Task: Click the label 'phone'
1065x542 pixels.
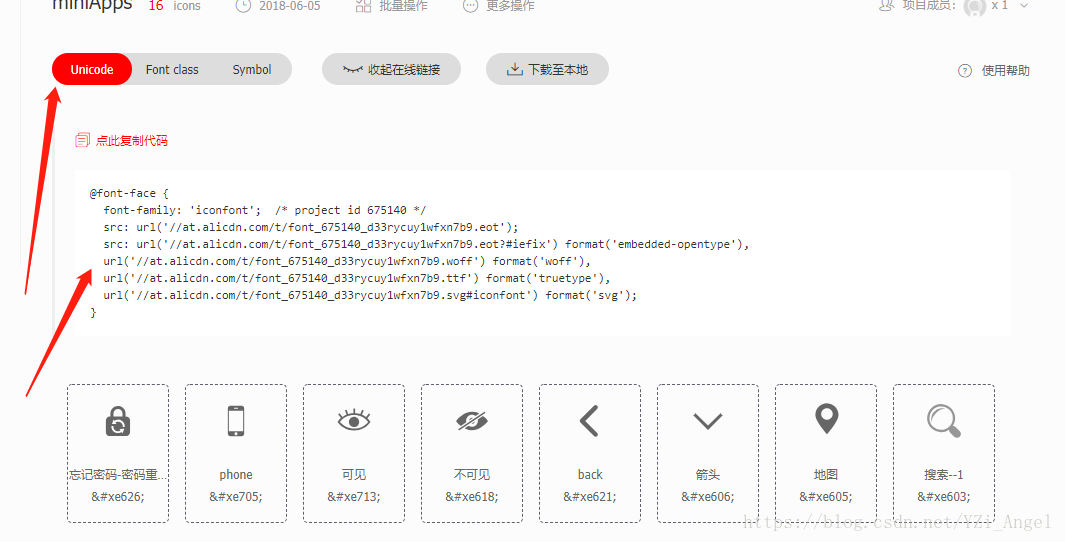Action: pyautogui.click(x=236, y=475)
